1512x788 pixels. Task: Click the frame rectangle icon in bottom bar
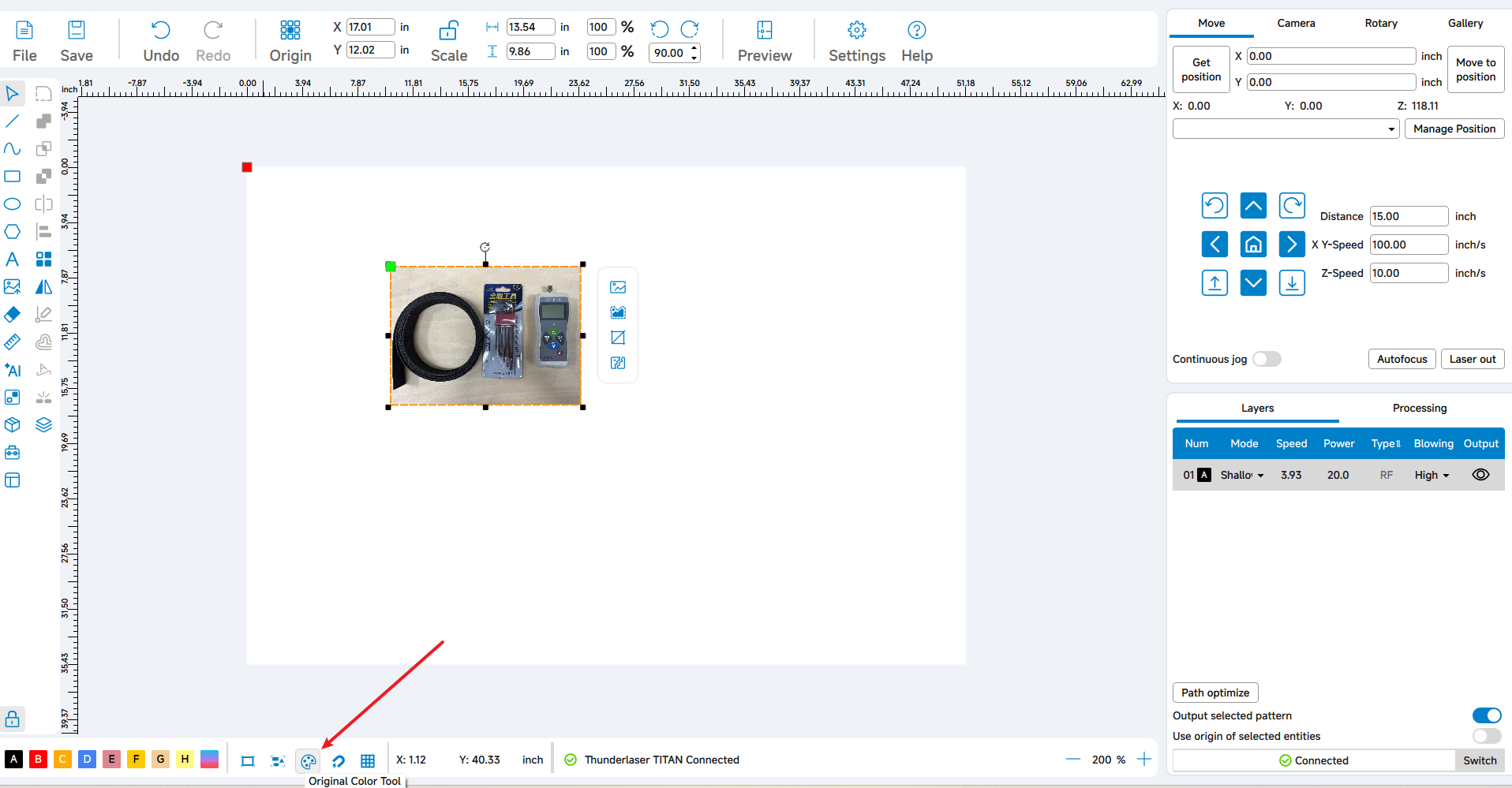[x=248, y=761]
